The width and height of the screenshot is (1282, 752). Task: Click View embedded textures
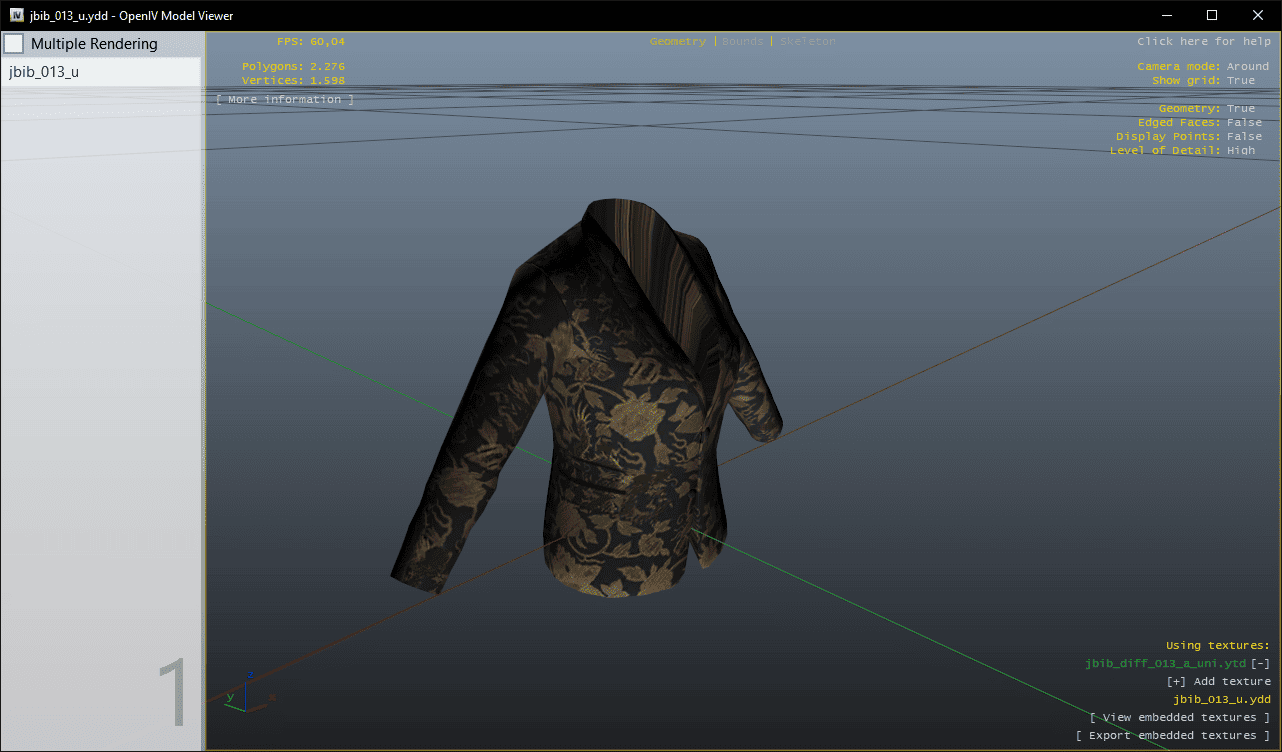pos(1179,718)
